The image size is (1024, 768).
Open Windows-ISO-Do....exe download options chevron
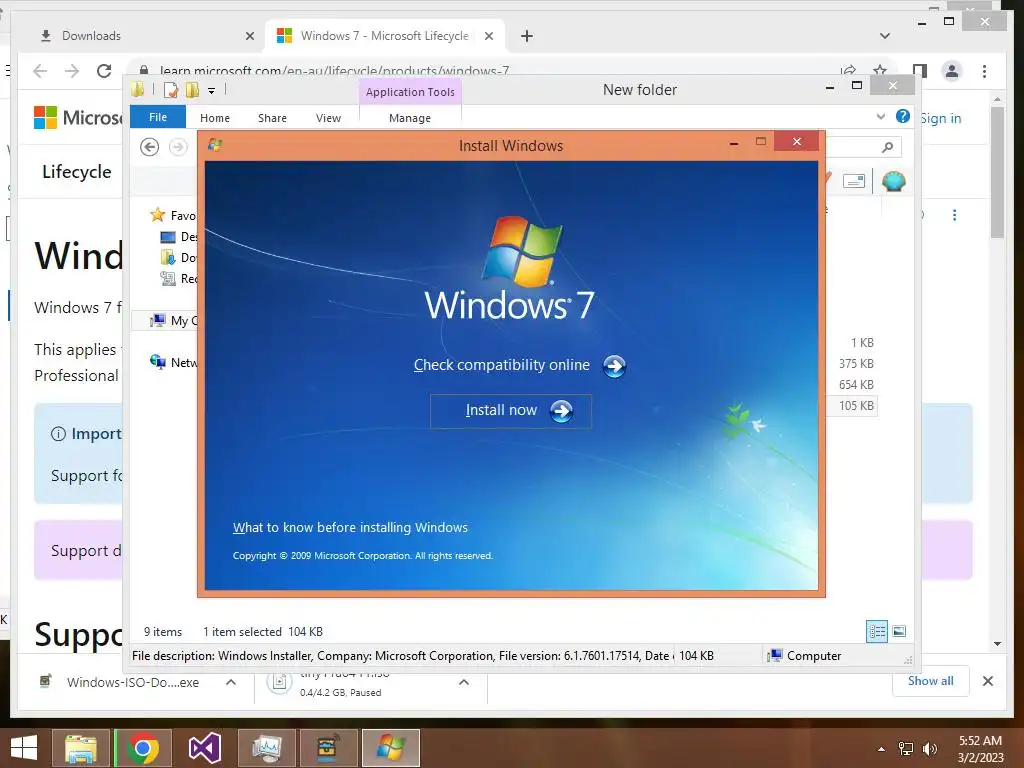pos(231,682)
